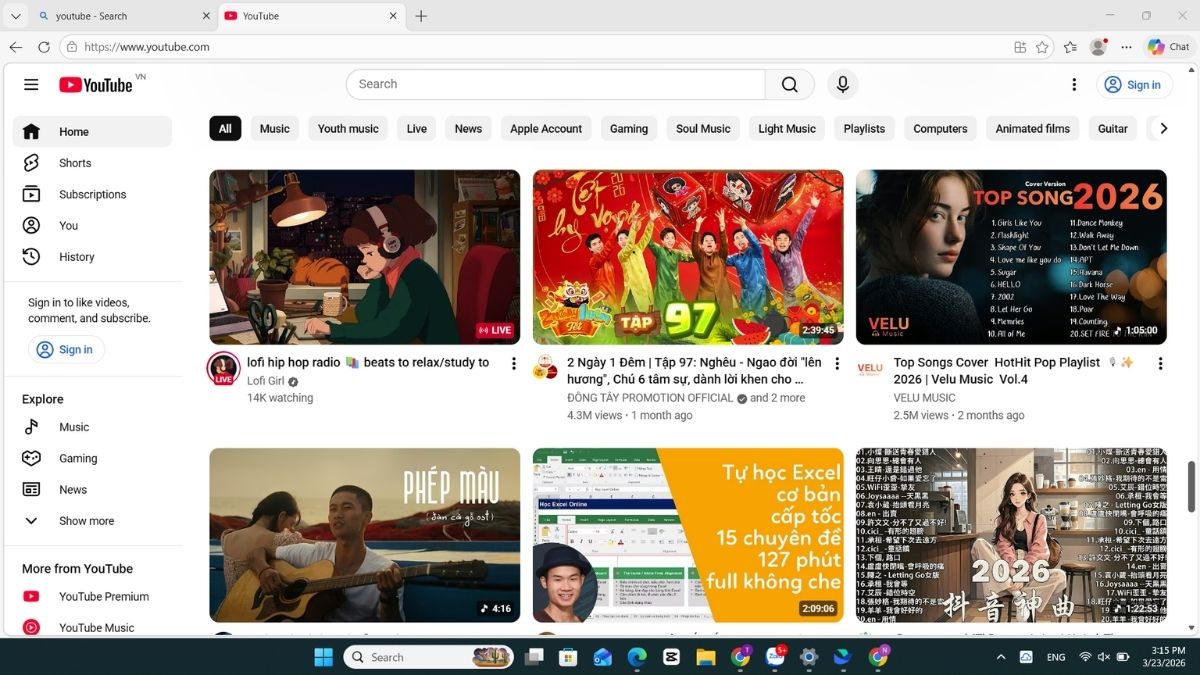Viewport: 1200px width, 675px height.
Task: Open YouTube Premium from the sidebar
Action: click(x=103, y=596)
